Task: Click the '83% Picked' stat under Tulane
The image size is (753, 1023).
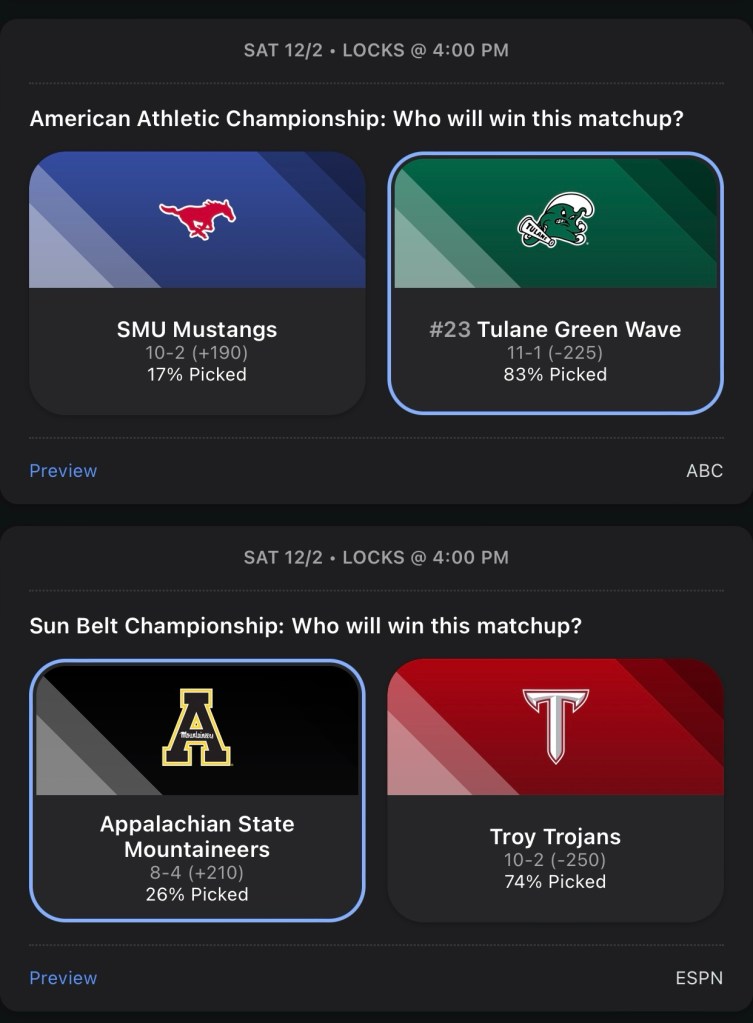Action: (555, 375)
